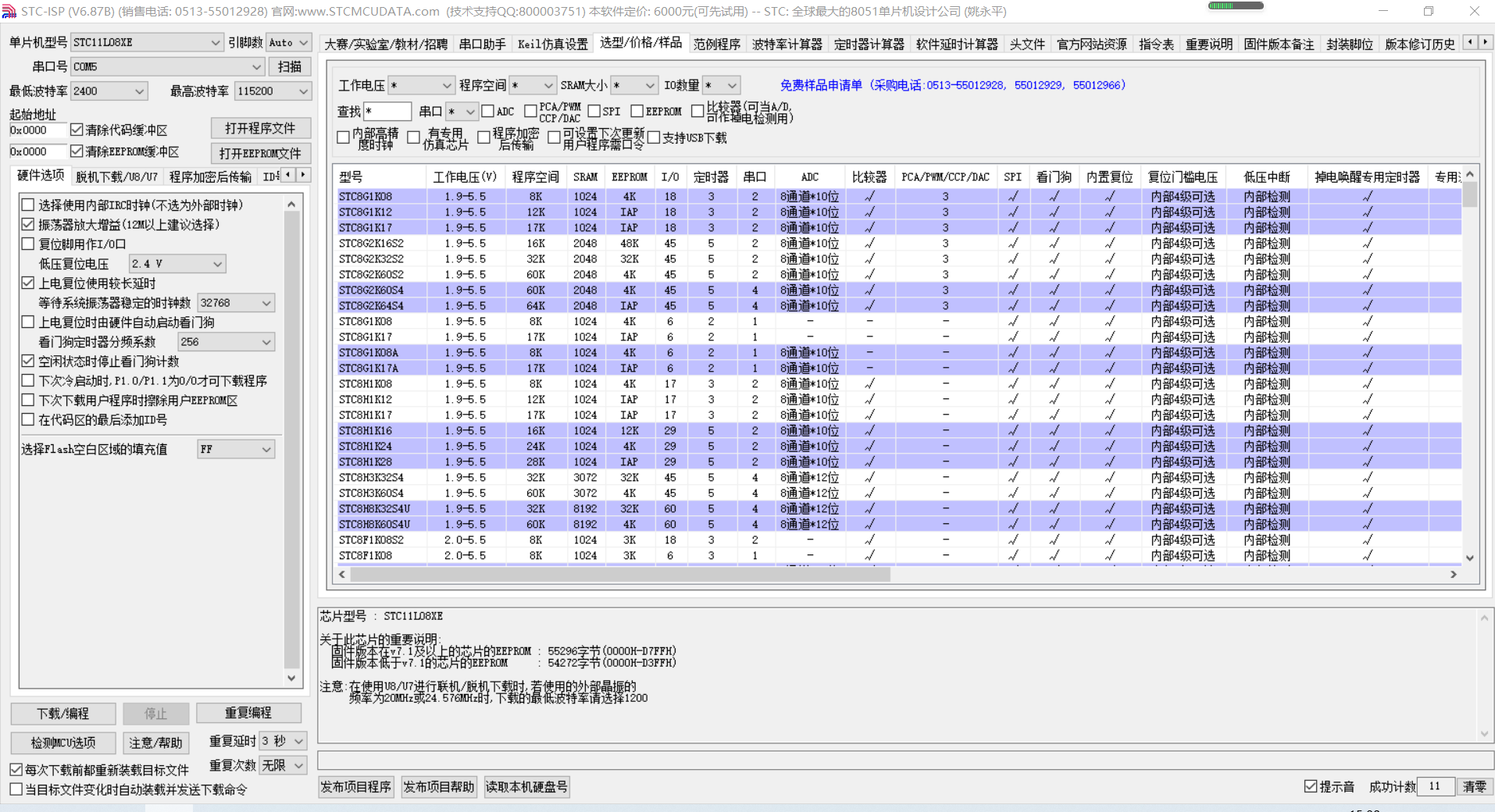This screenshot has height=812, width=1495.
Task: Select the STC8H3K32S4 row in the table
Action: tap(899, 477)
